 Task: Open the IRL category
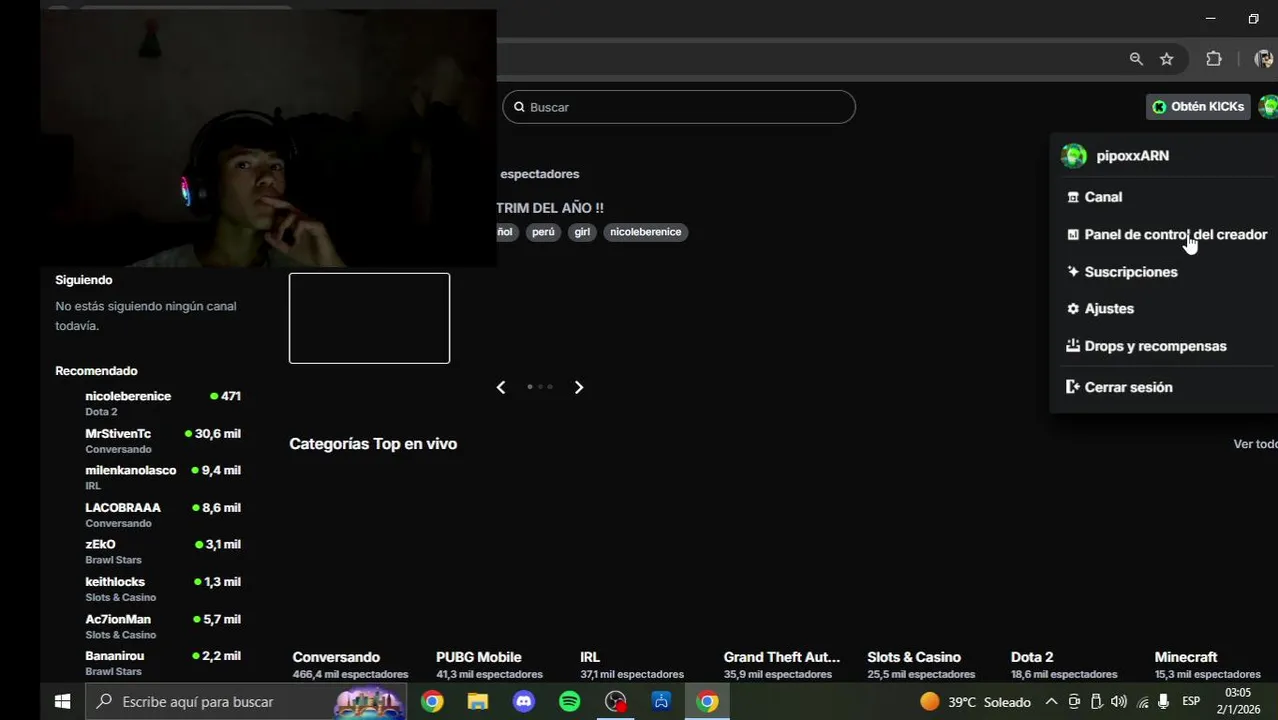(590, 657)
